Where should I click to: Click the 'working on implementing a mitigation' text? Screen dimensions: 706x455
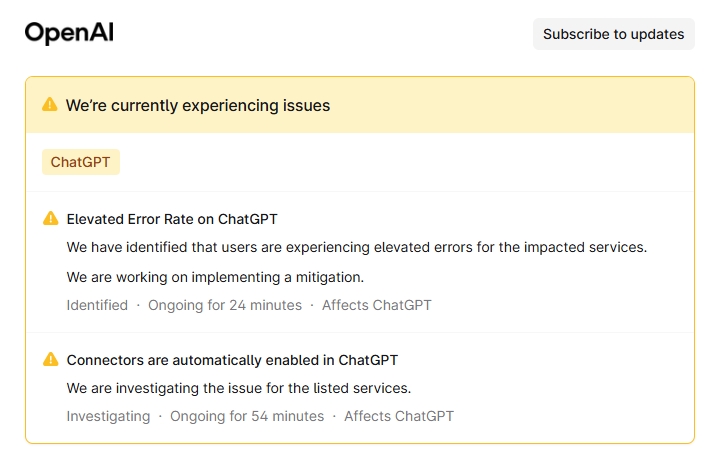pyautogui.click(x=215, y=277)
